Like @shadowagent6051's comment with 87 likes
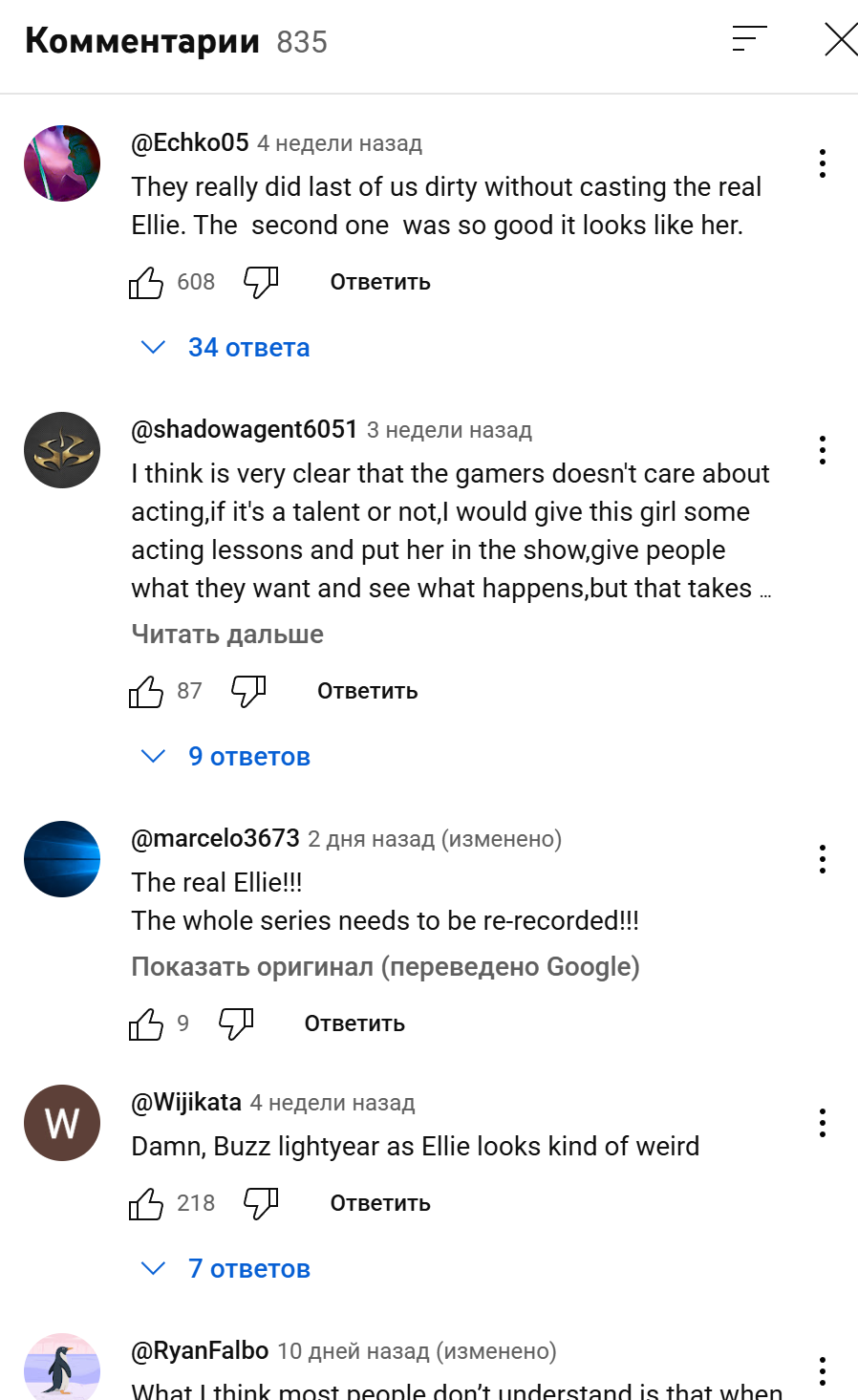Screen dimensions: 858x1400 [146, 691]
